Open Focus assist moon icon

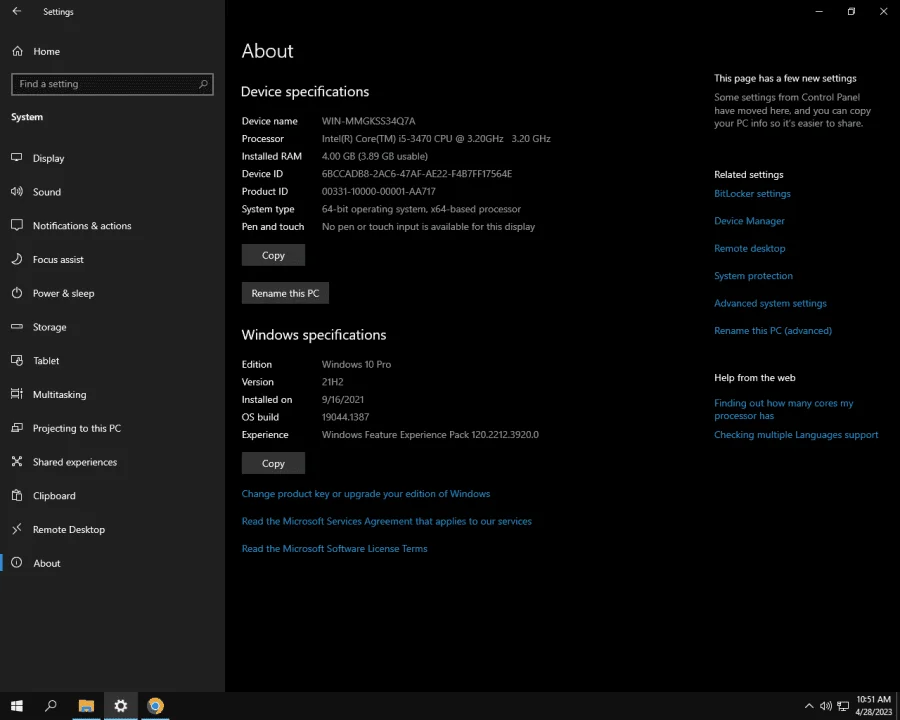coord(17,259)
